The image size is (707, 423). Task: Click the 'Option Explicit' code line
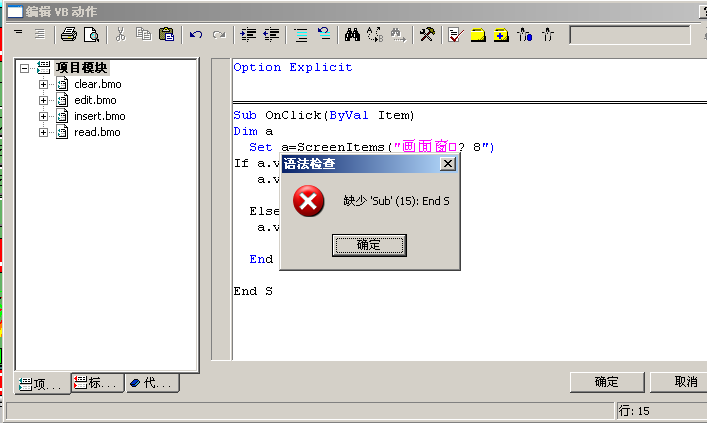[x=293, y=68]
